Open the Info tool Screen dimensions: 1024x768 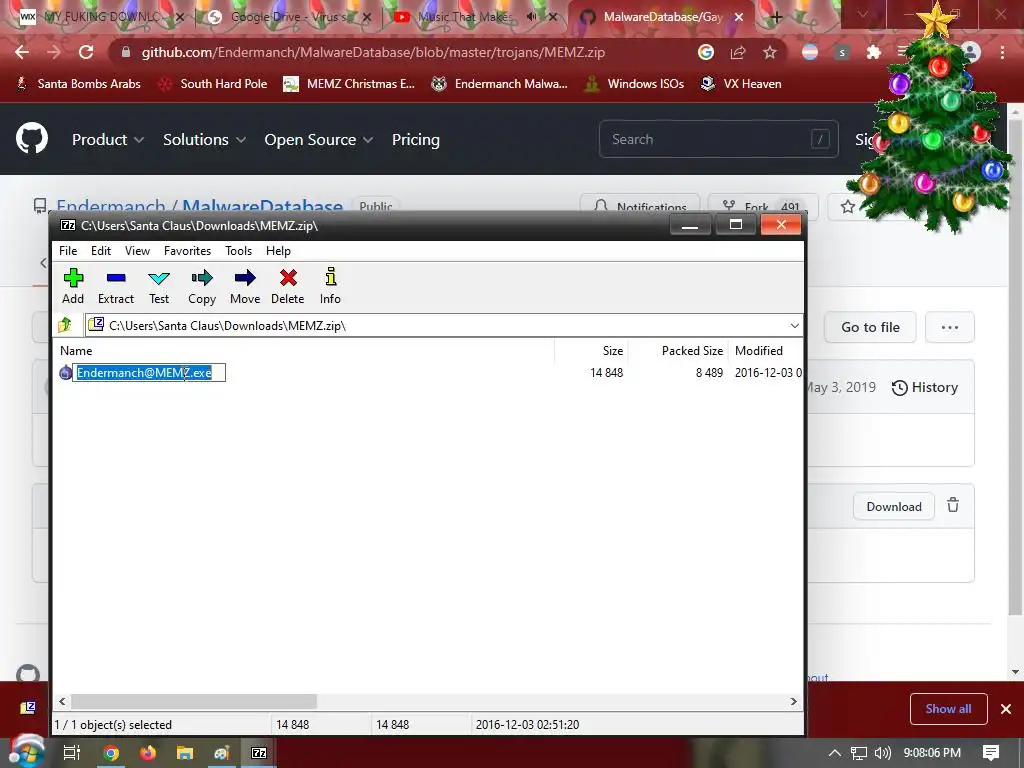pyautogui.click(x=330, y=286)
